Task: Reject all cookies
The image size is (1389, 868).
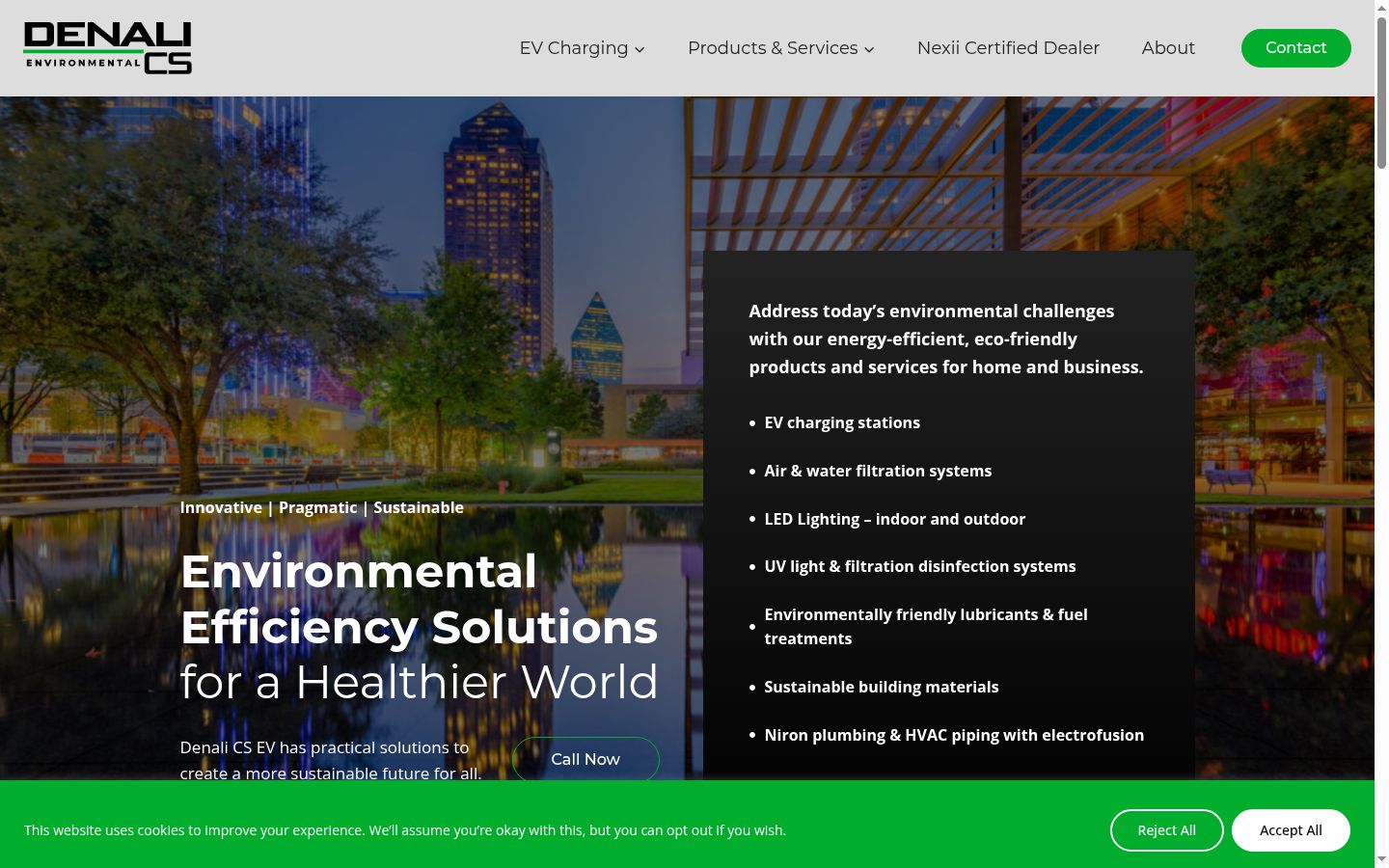Action: 1166,830
